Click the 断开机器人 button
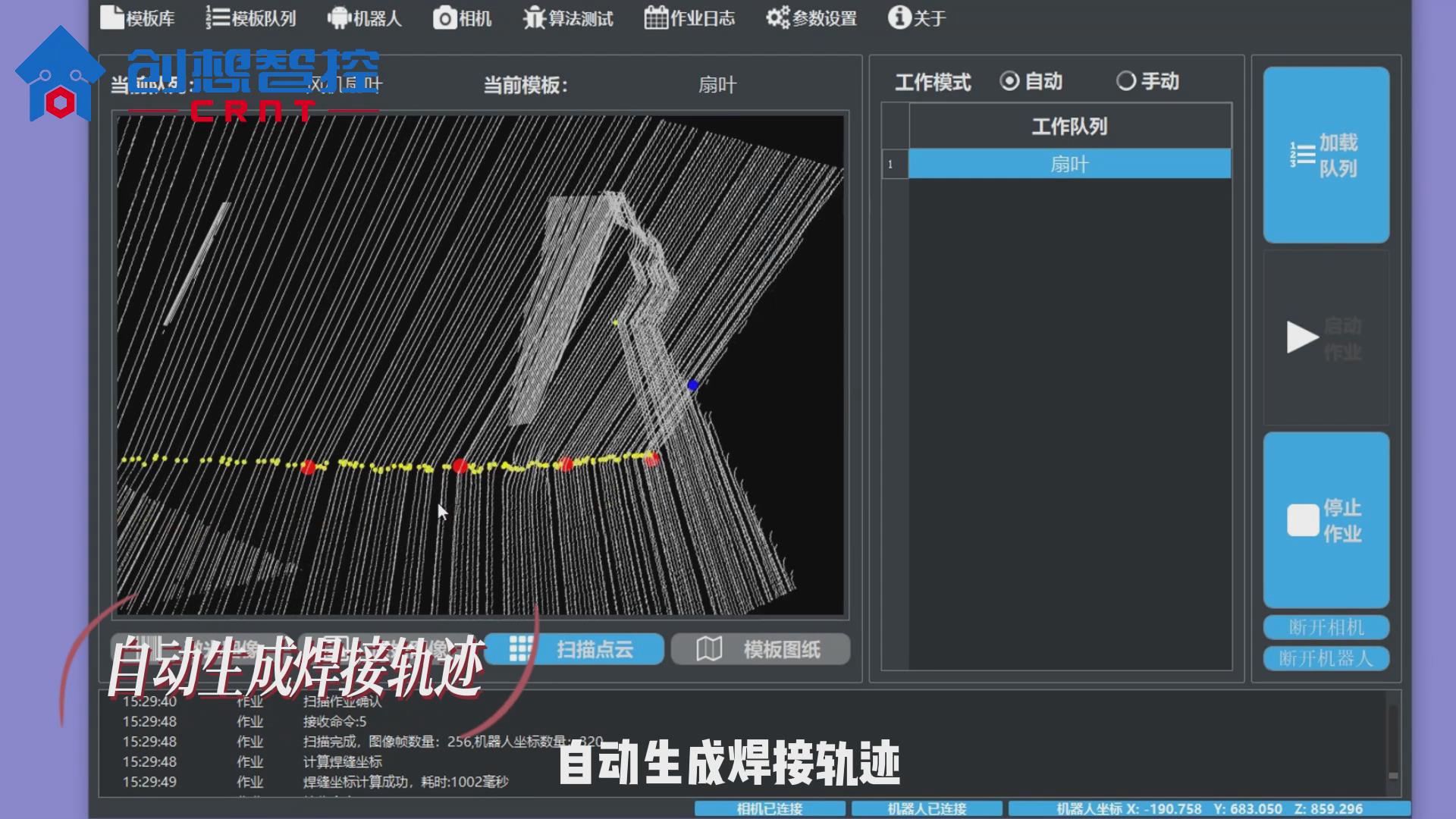 point(1326,658)
